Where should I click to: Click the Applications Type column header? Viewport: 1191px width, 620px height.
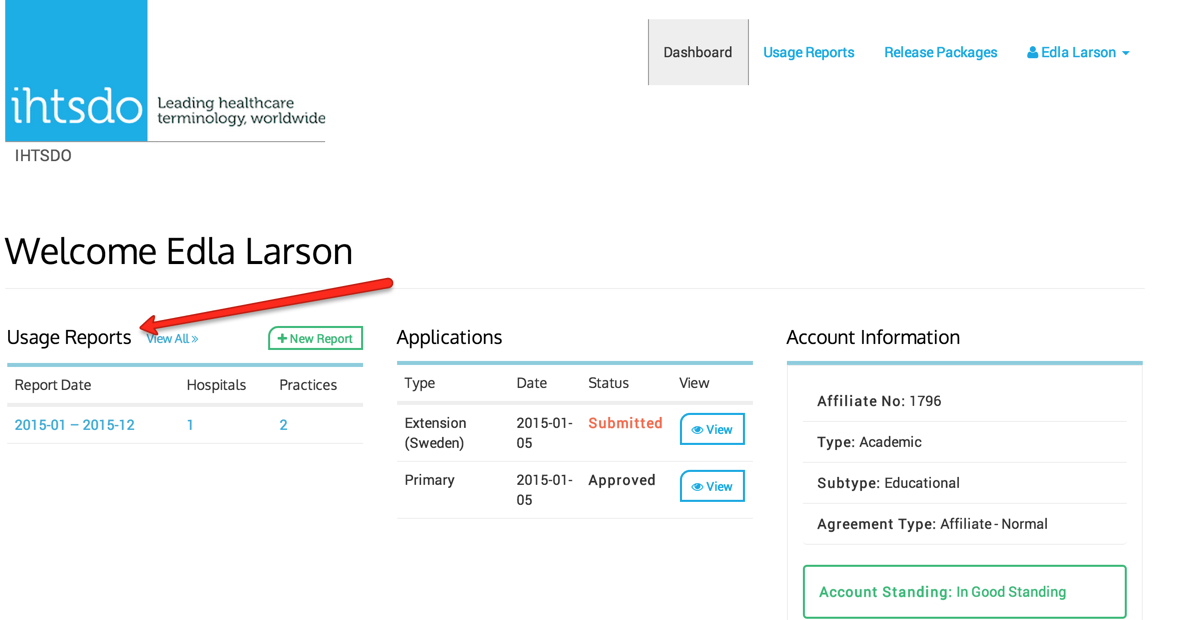click(x=419, y=383)
